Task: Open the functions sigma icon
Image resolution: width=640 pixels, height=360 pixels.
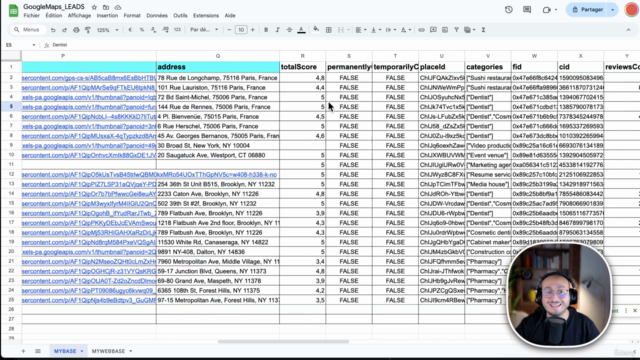Action: click(x=483, y=30)
